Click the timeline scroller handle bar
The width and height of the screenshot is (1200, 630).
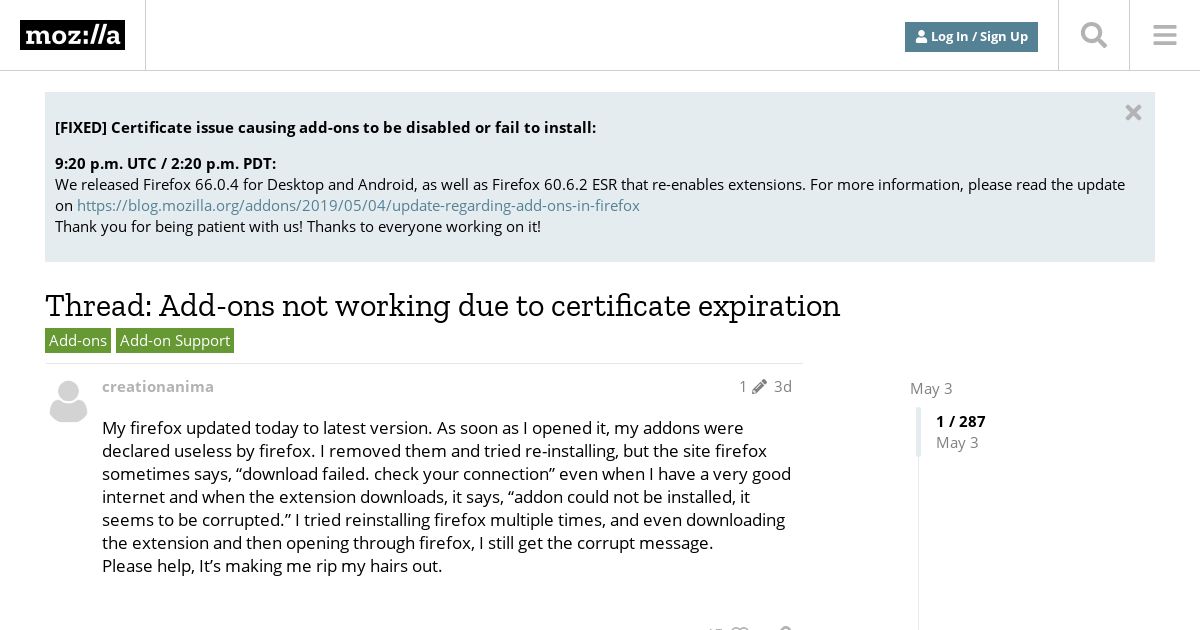[x=919, y=432]
